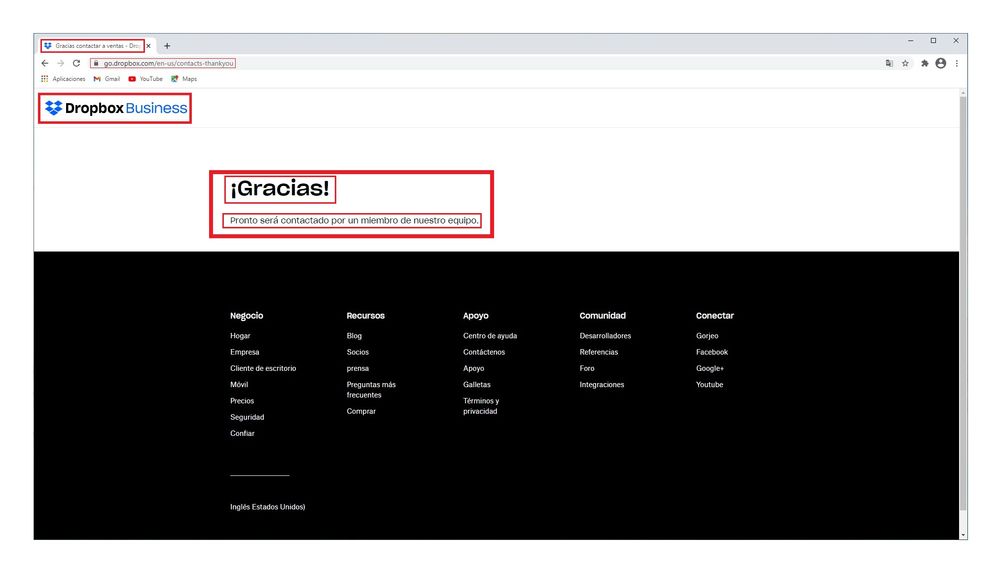The image size is (999, 578).
Task: Select the 'Gracias contactar a ventas' tab
Action: pos(92,44)
